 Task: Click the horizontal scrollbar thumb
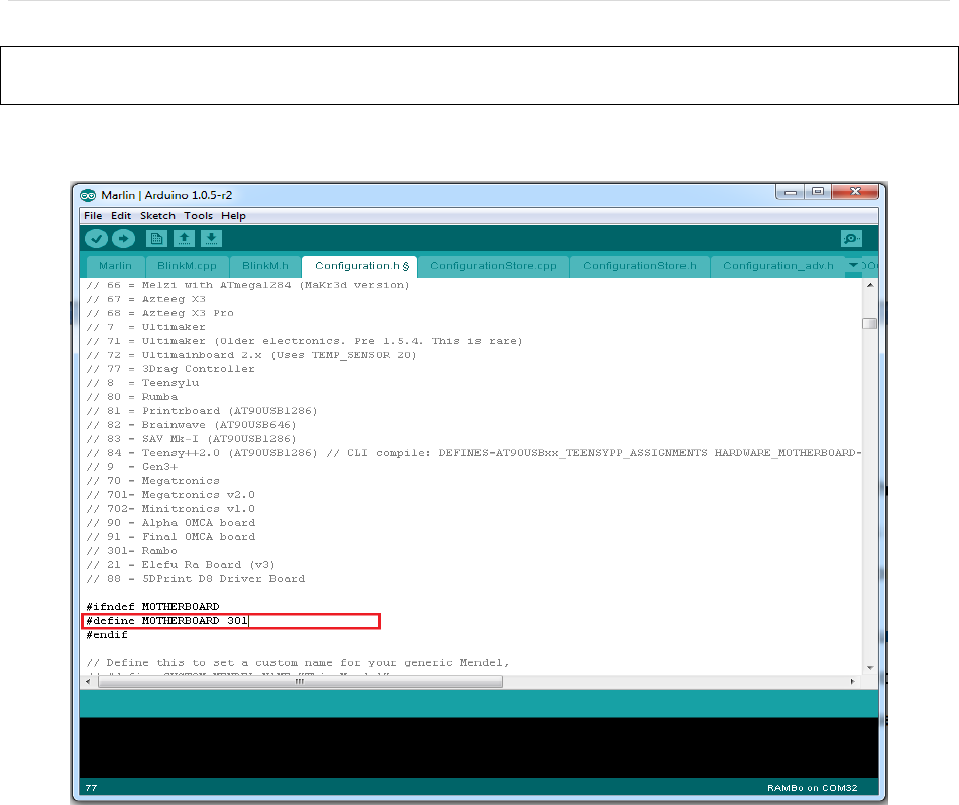(x=300, y=681)
